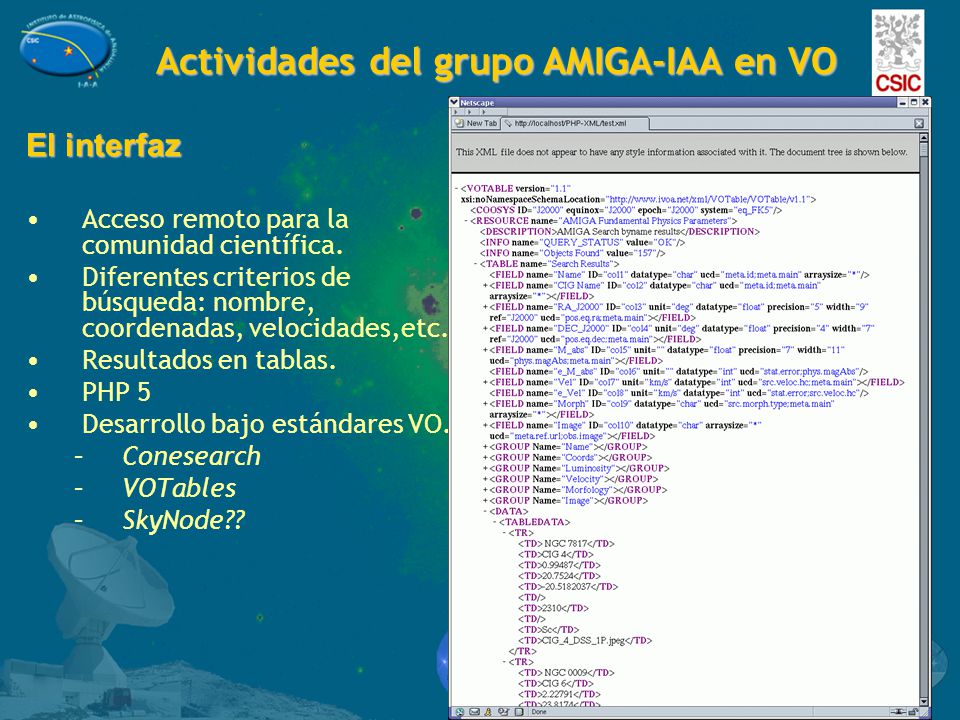Click the "NGC 0009" TD value

(x=566, y=673)
